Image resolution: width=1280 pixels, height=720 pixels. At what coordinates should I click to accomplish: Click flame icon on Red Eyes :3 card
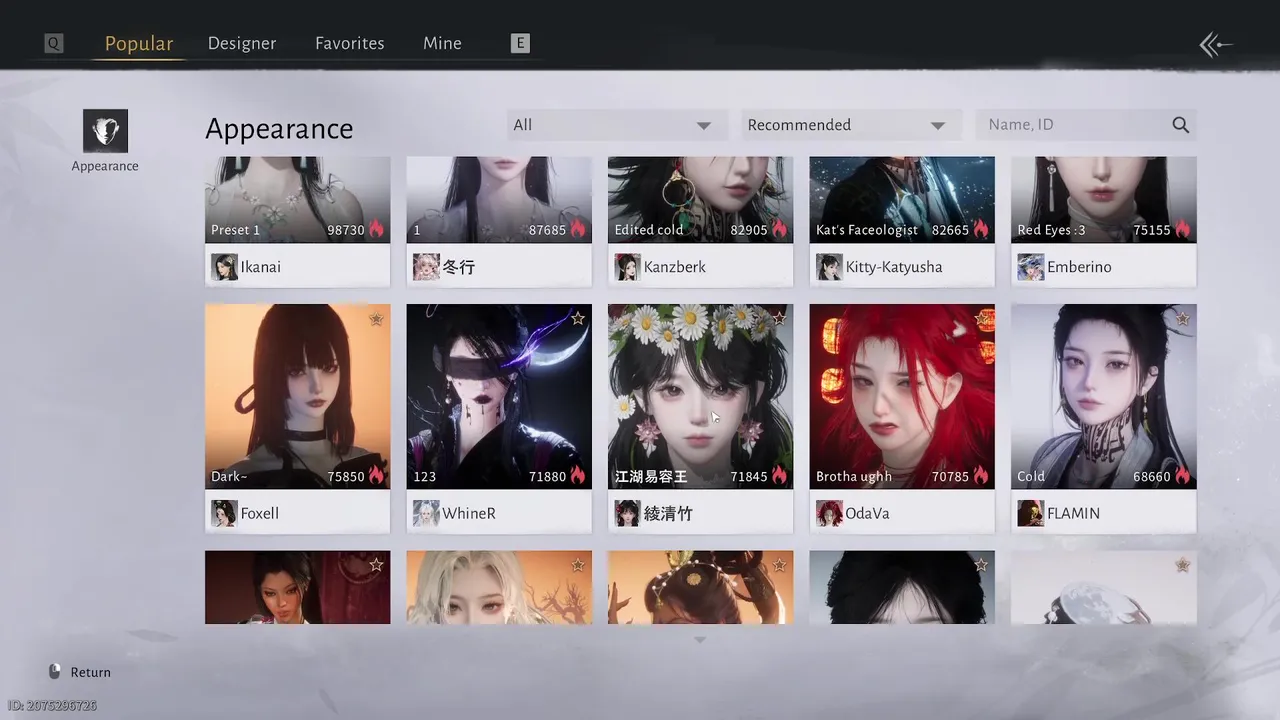click(1183, 229)
